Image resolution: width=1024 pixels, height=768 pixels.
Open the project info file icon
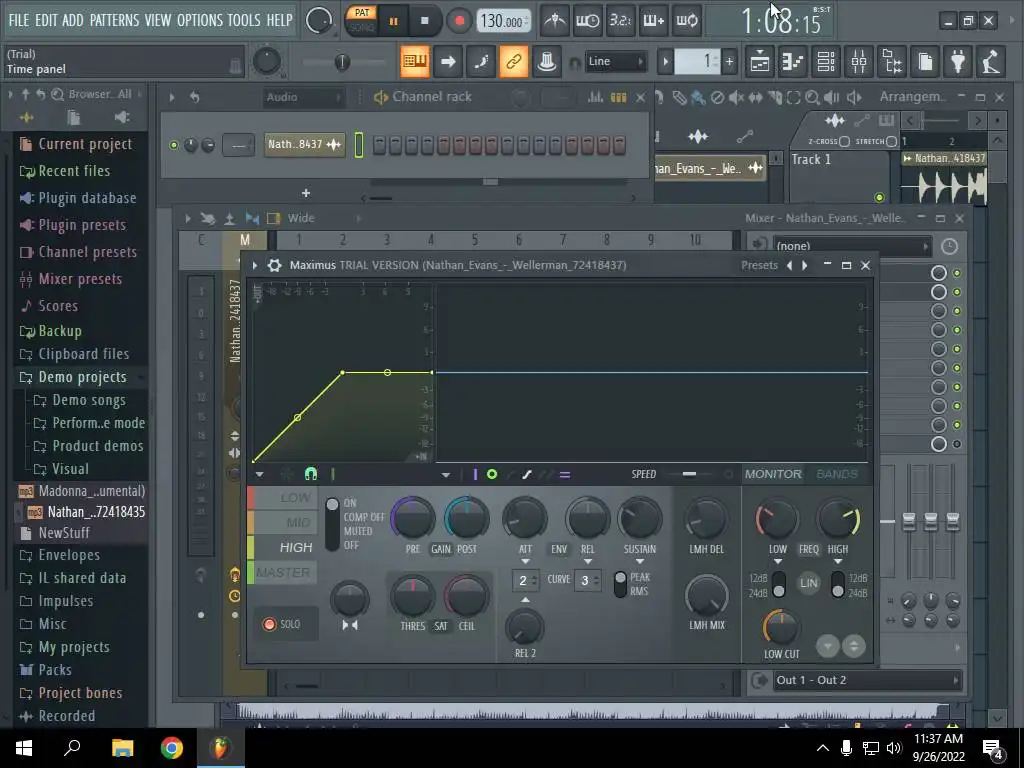click(925, 62)
